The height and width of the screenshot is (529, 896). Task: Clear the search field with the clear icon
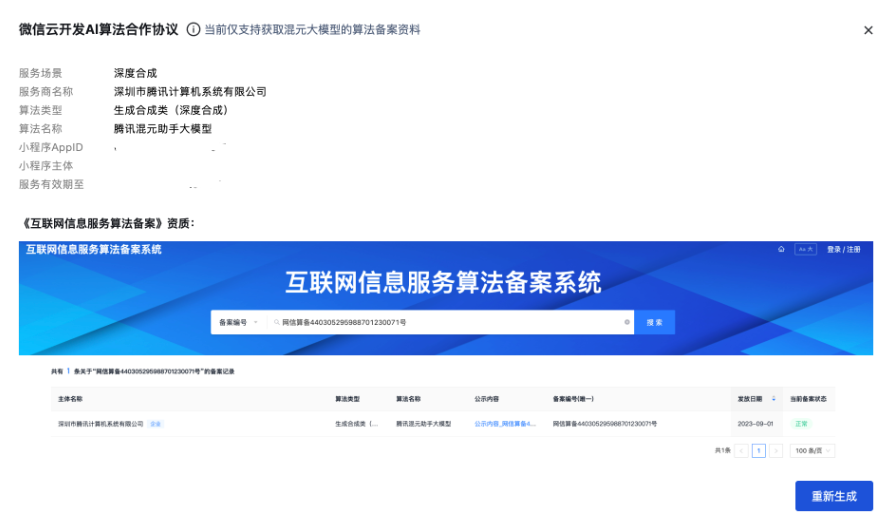[x=627, y=322]
